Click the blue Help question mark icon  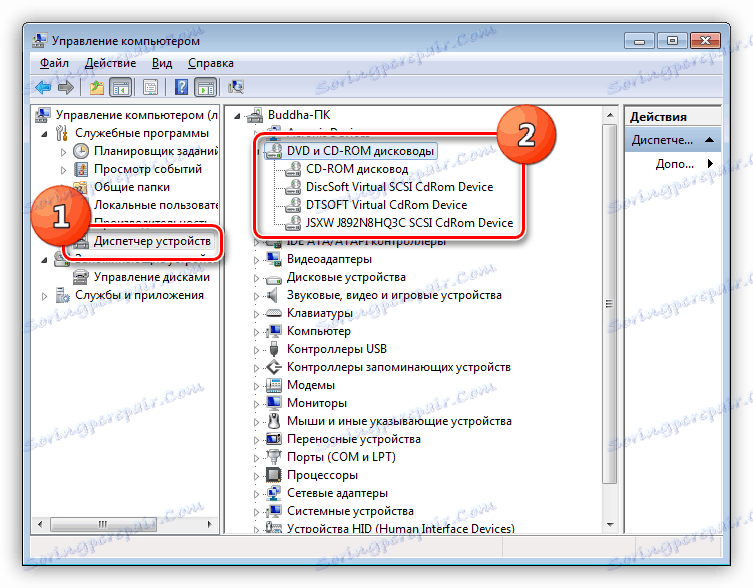tap(181, 87)
